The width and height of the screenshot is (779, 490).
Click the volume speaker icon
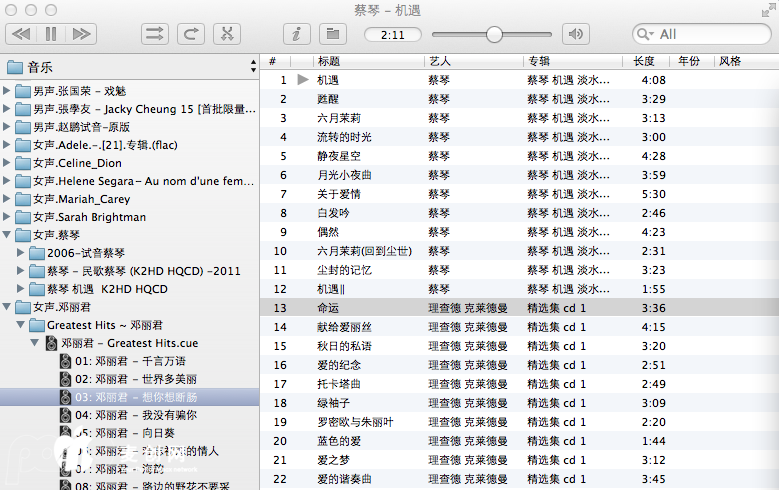[576, 34]
